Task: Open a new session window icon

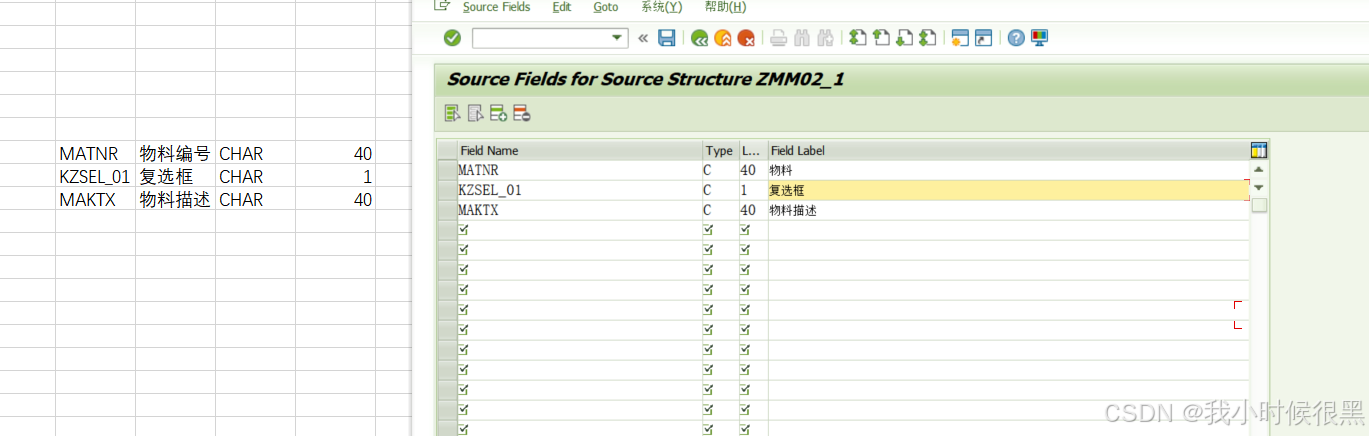Action: tap(960, 38)
